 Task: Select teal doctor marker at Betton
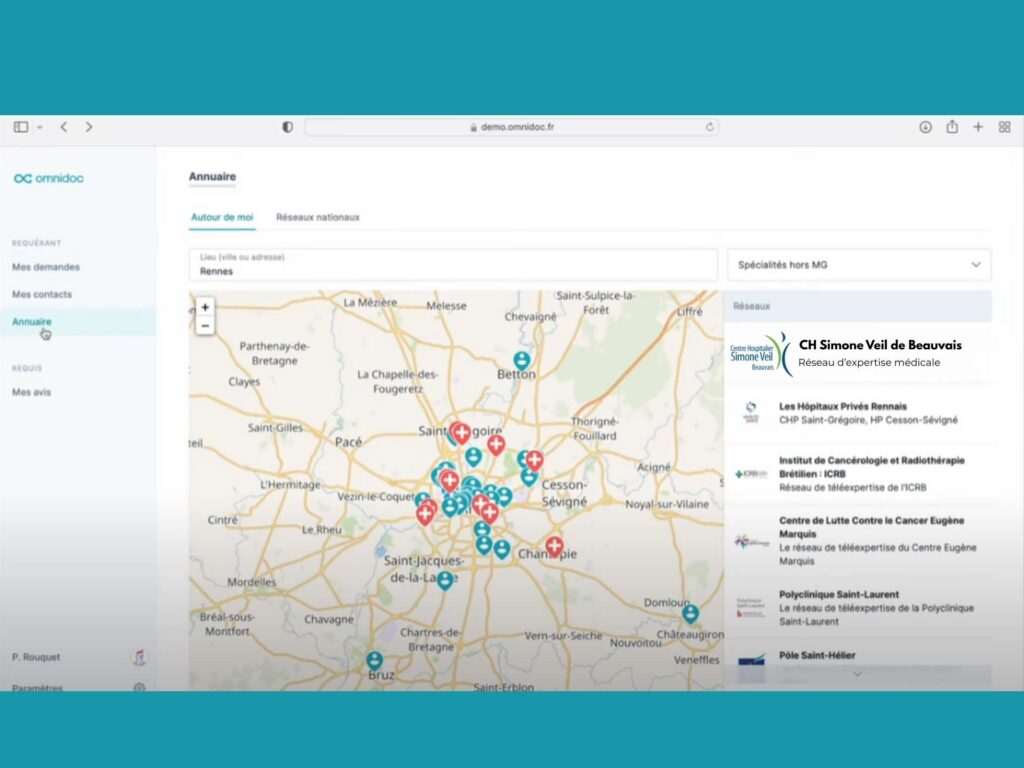pos(522,360)
